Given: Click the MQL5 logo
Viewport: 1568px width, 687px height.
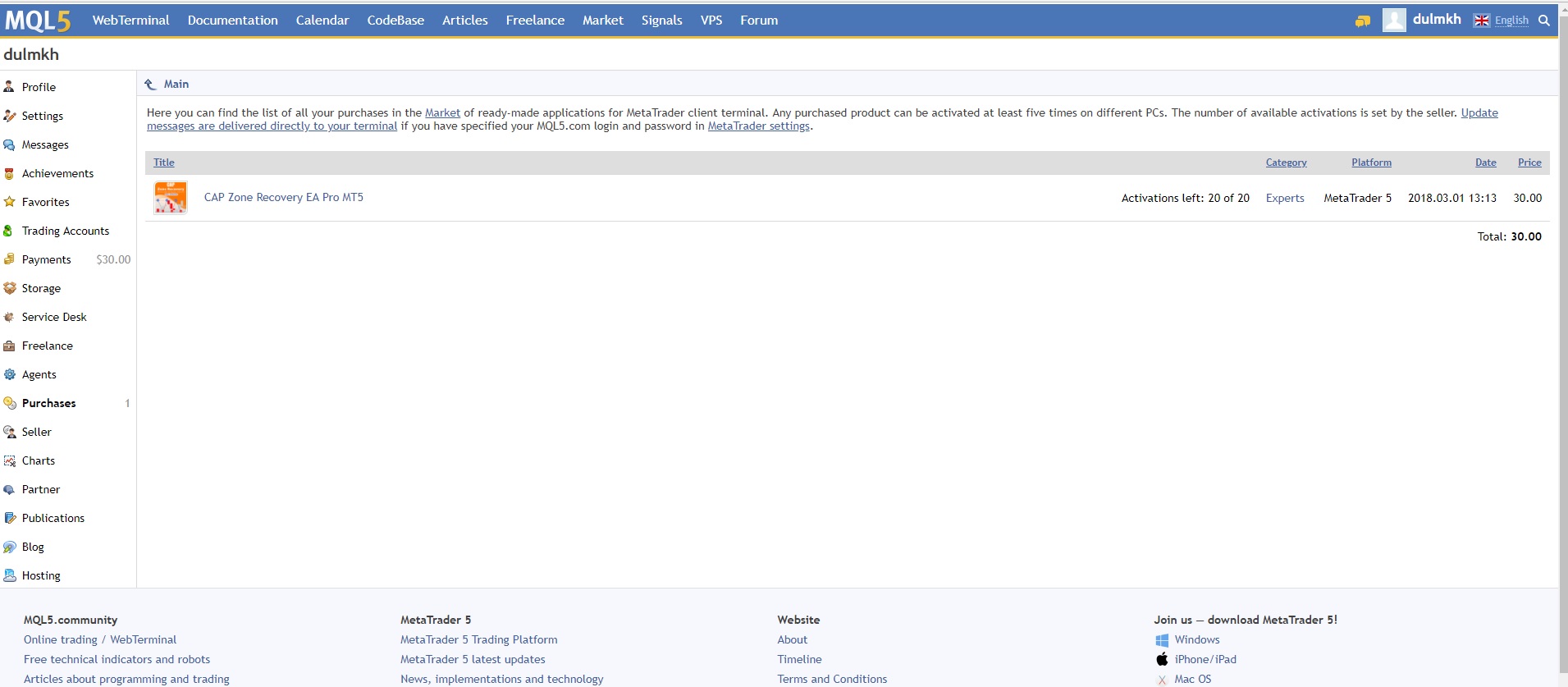Looking at the screenshot, I should click(38, 21).
